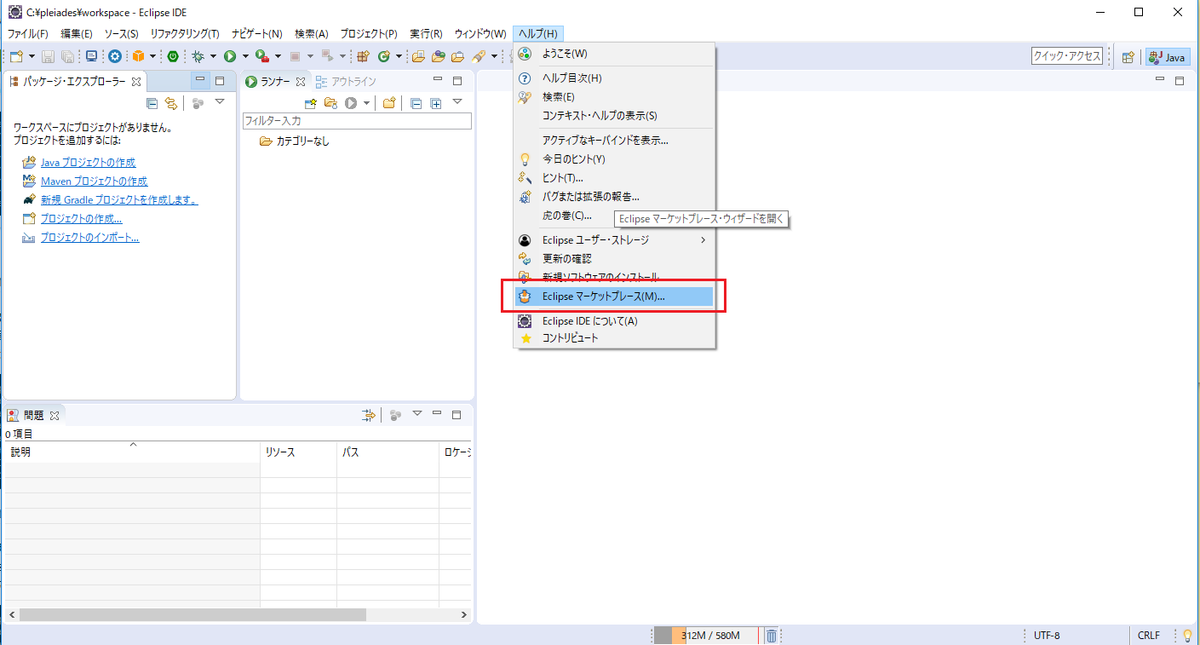Open the dropdown beside the New Class icon
The height and width of the screenshot is (645, 1200).
[398, 57]
